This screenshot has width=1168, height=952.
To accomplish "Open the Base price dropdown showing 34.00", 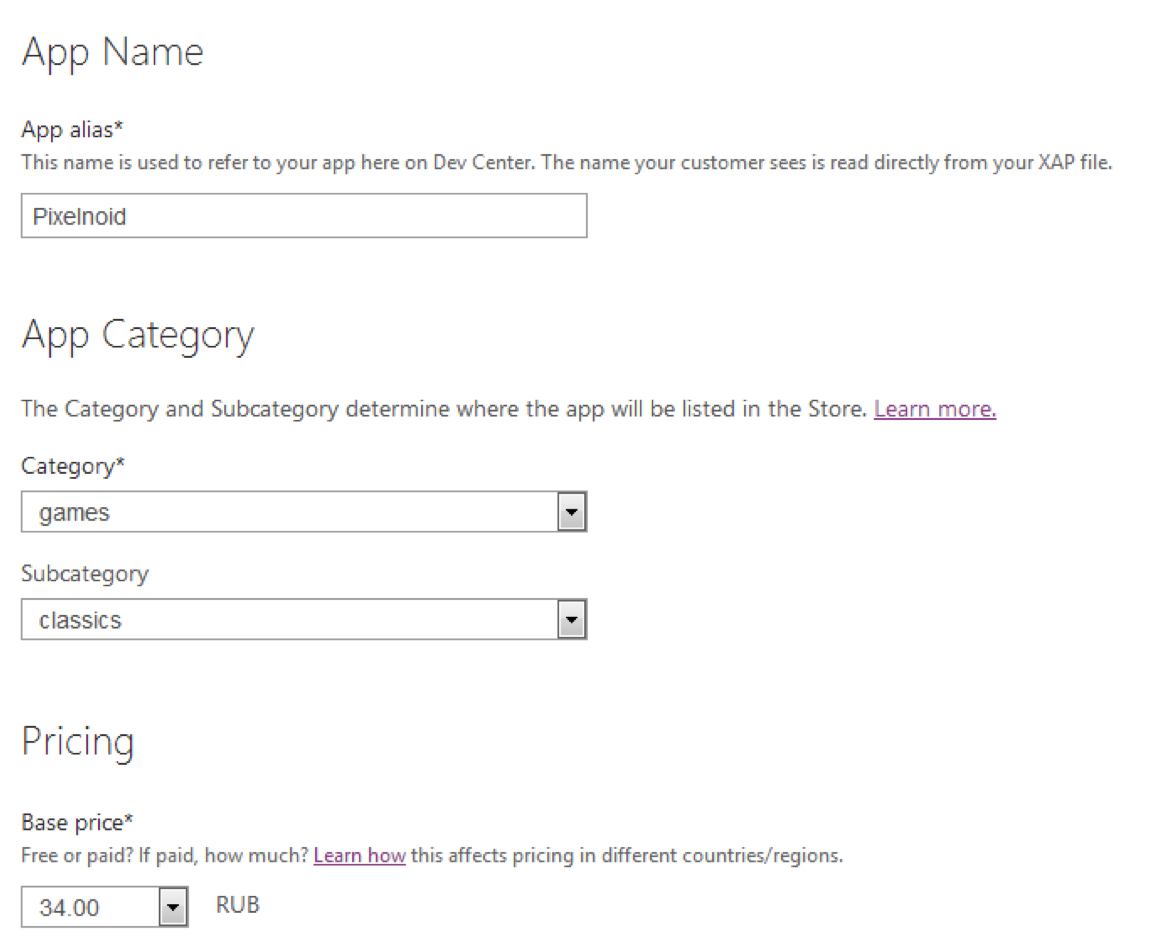I will click(92, 908).
